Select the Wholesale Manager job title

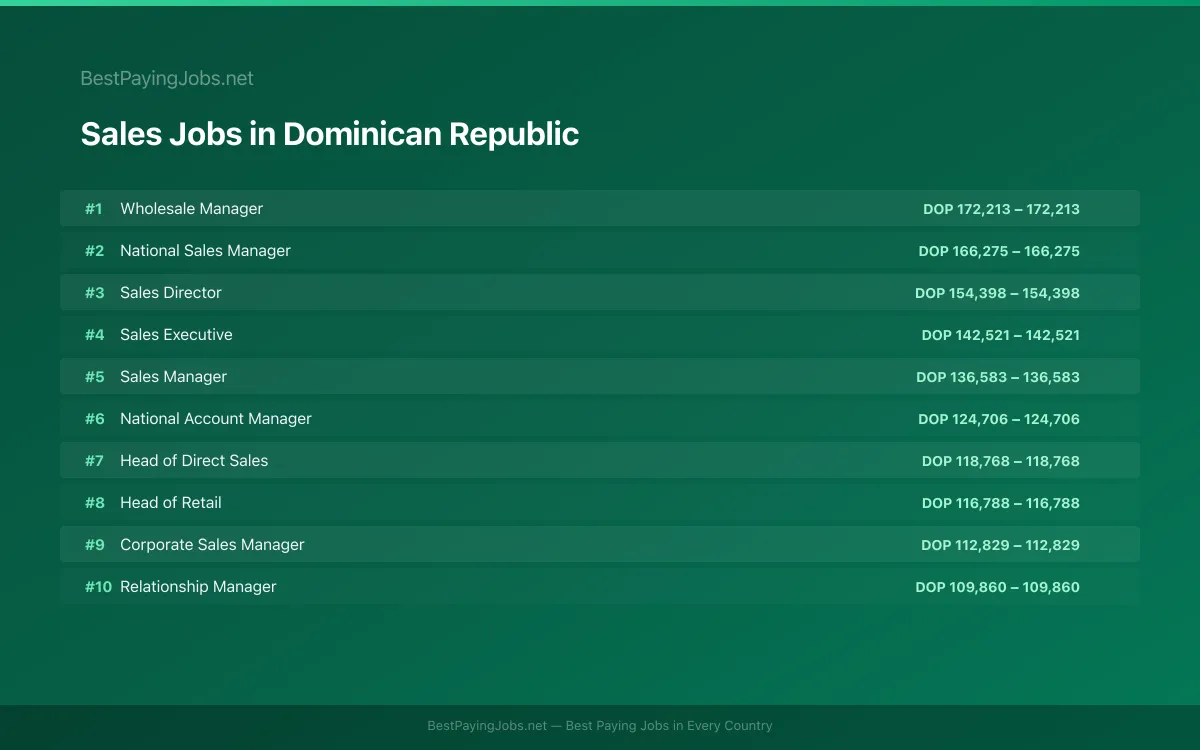(191, 208)
